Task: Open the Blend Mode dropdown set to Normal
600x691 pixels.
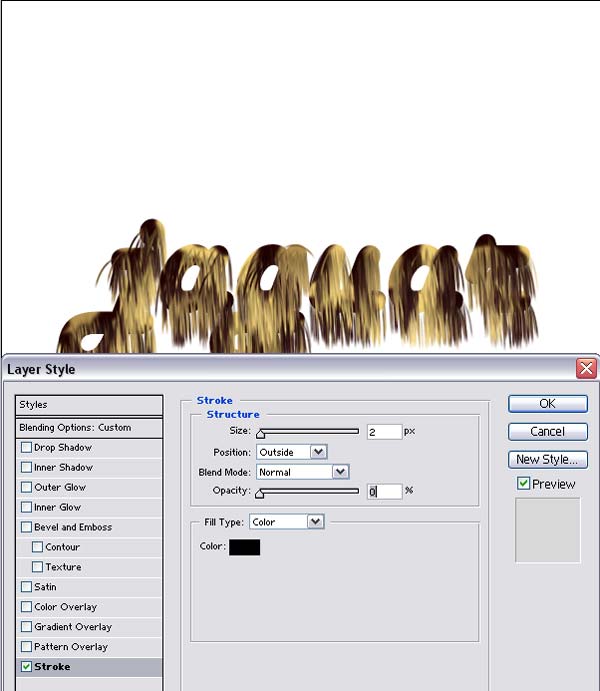Action: pyautogui.click(x=303, y=472)
